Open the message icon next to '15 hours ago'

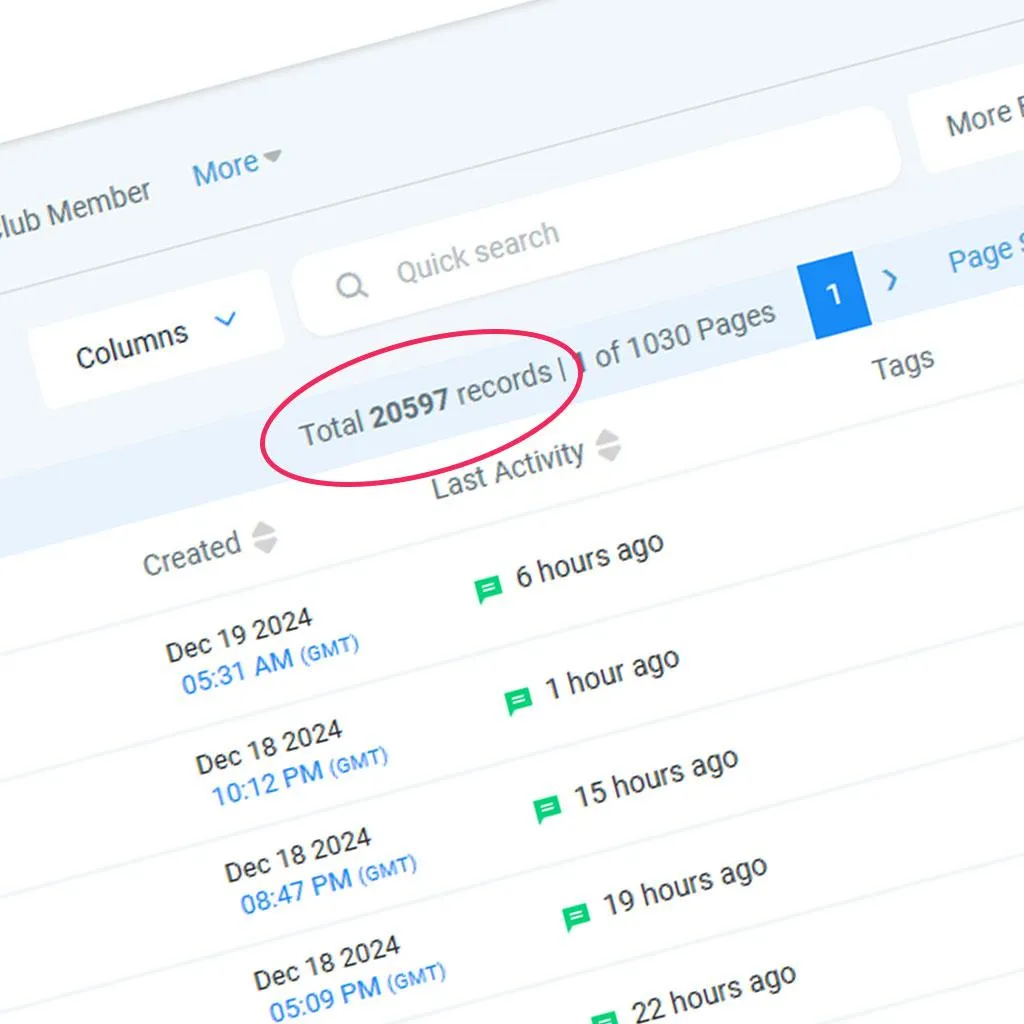[547, 808]
